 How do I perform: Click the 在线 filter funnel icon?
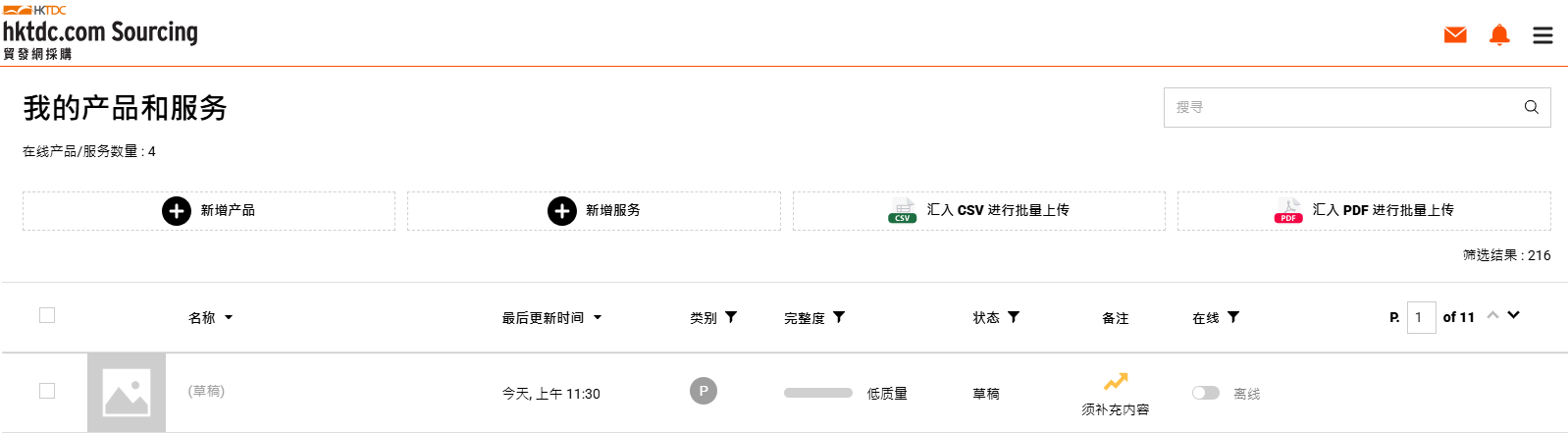(x=1233, y=317)
